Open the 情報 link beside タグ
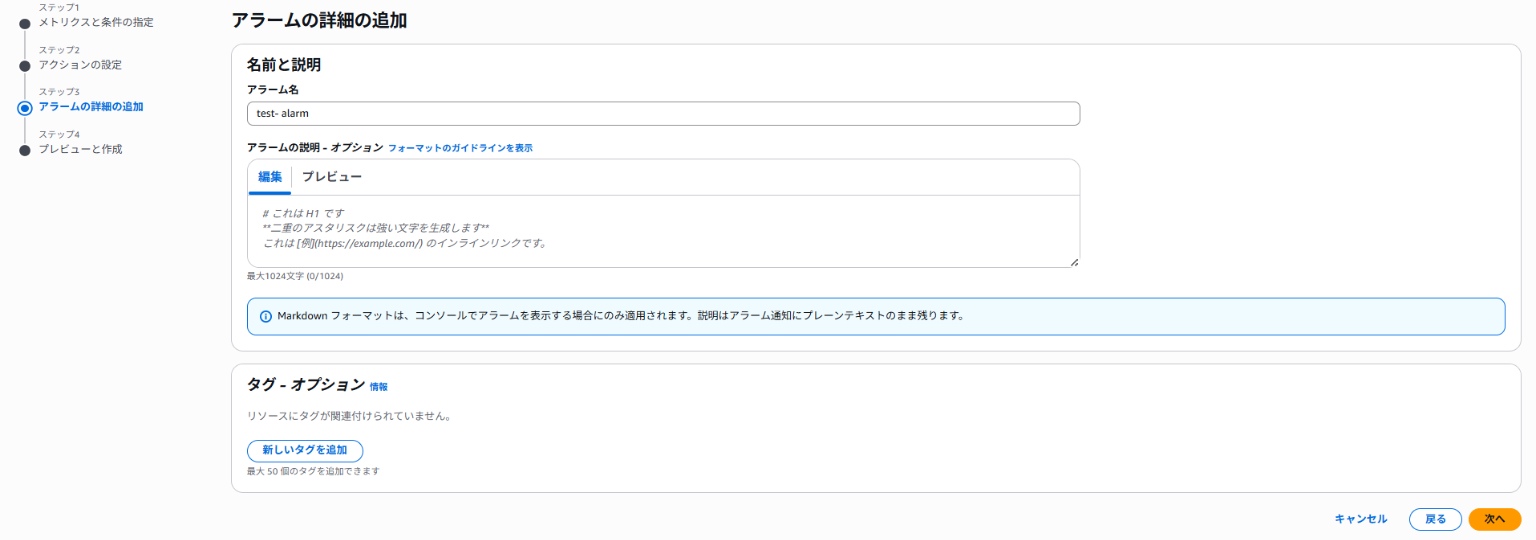Image resolution: width=1536 pixels, height=540 pixels. (379, 387)
